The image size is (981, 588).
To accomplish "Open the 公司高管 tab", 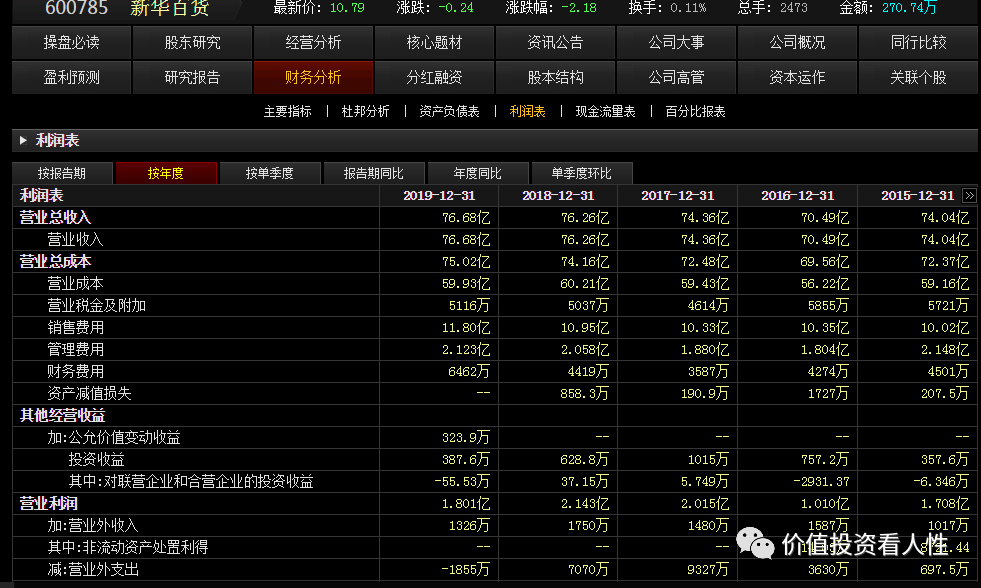I will (x=676, y=78).
